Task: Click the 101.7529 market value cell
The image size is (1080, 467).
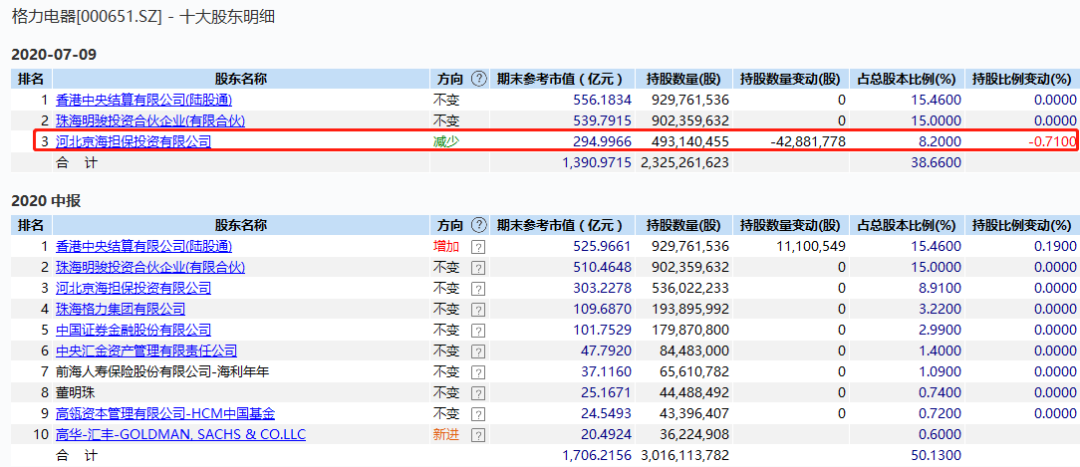Action: coord(603,330)
